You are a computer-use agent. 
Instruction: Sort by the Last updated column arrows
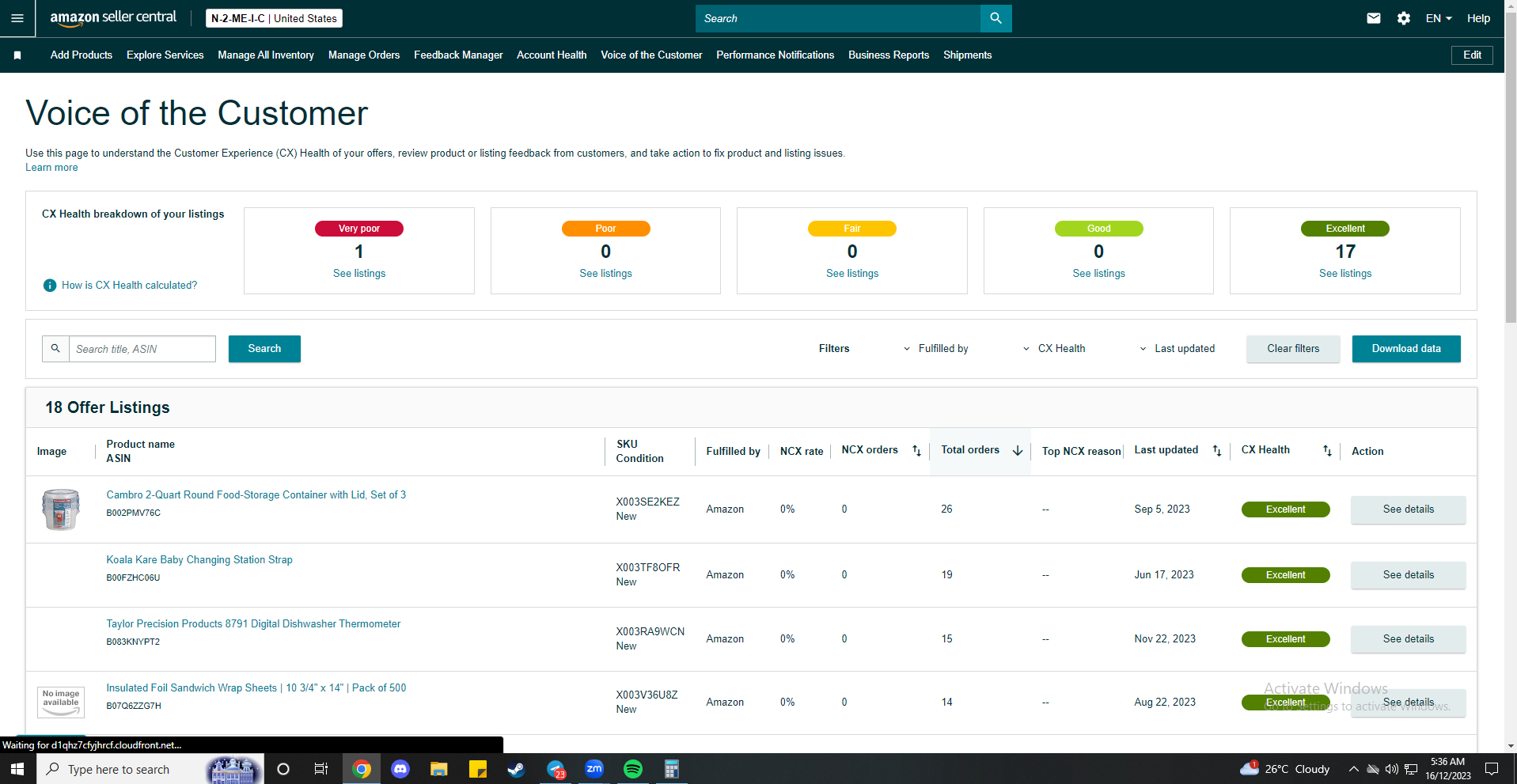(1217, 451)
